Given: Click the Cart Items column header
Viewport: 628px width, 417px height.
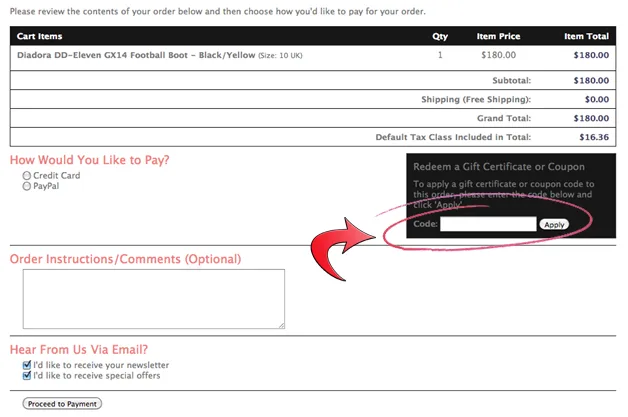Looking at the screenshot, I should [x=40, y=36].
